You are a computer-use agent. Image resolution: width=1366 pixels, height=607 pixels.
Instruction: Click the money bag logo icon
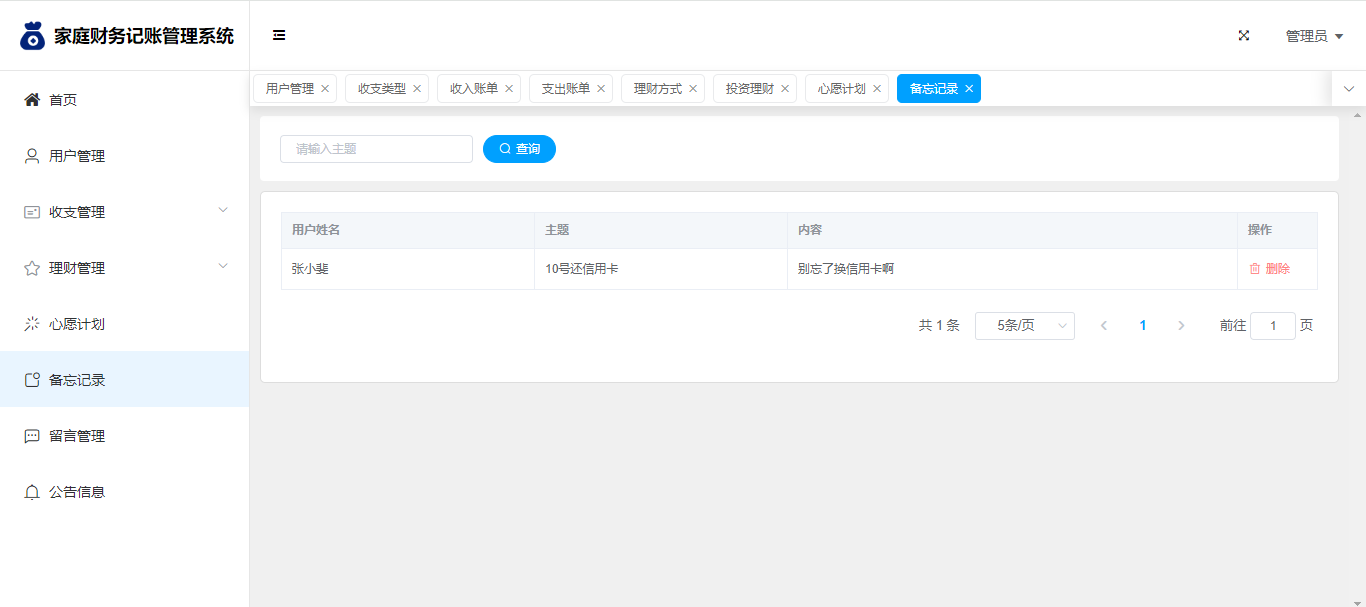pyautogui.click(x=33, y=36)
